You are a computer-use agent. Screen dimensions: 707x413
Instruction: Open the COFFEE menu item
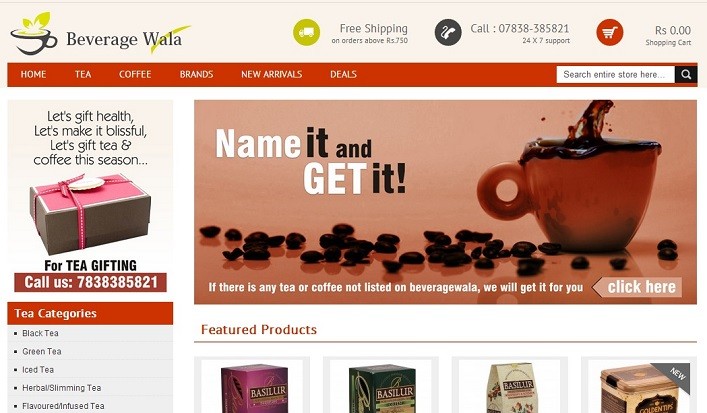(x=135, y=74)
